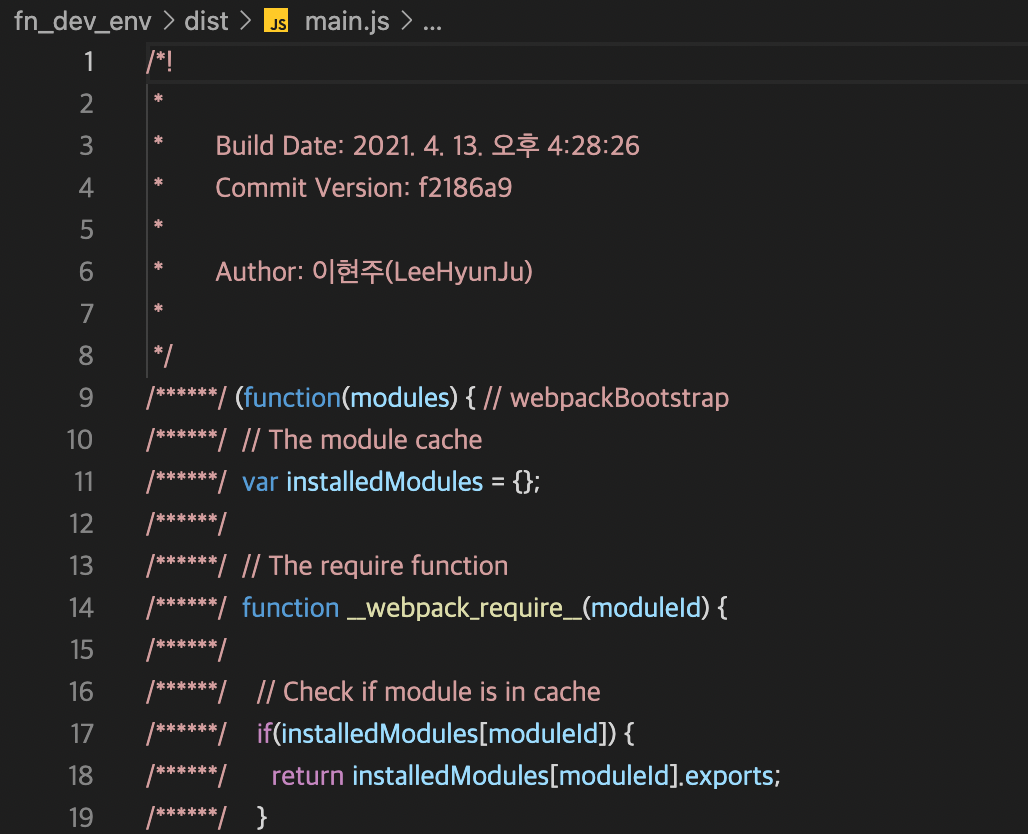Image resolution: width=1028 pixels, height=834 pixels.
Task: Open main.js breadcrumb item
Action: (347, 22)
